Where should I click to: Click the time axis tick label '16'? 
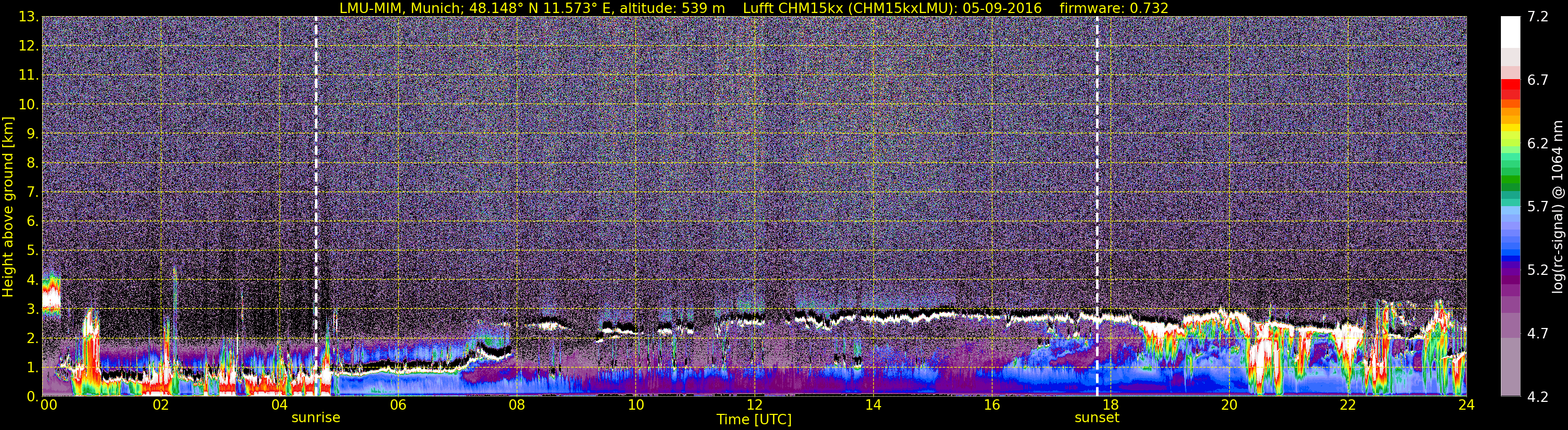point(991,406)
